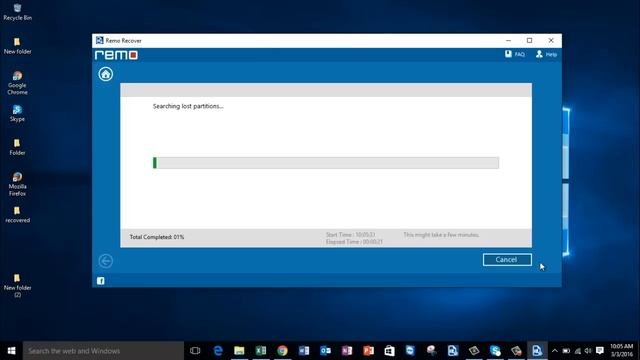This screenshot has height=360, width=640.
Task: Open the Windows Start menu
Action: click(x=11, y=351)
